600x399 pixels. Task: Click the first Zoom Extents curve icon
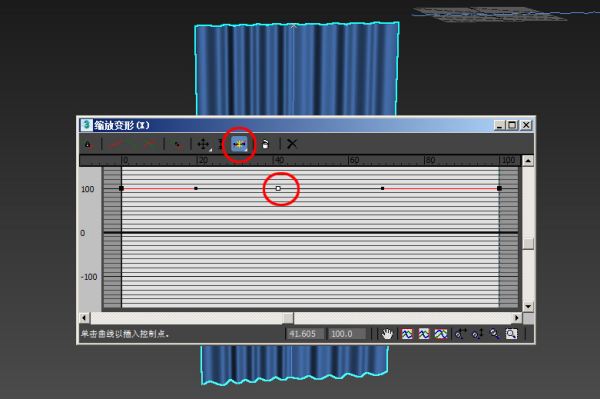407,334
